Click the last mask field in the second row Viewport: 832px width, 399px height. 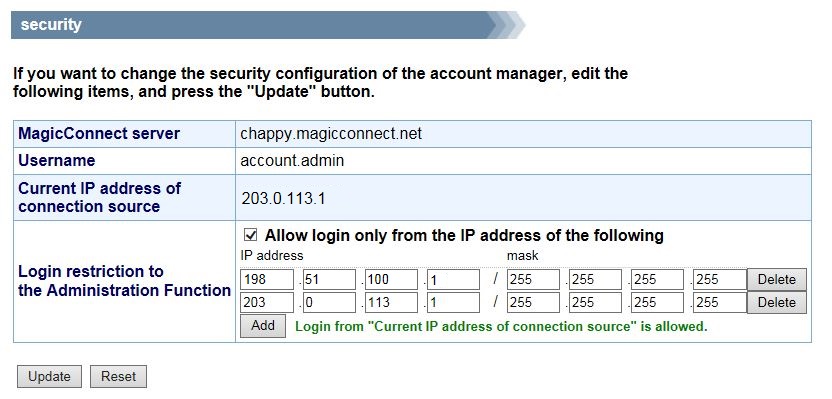(720, 302)
